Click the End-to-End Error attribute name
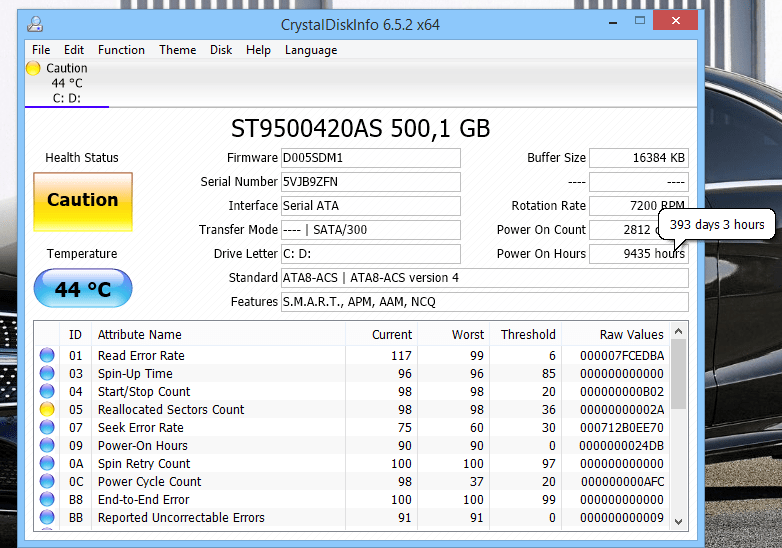The image size is (782, 548). coord(144,500)
